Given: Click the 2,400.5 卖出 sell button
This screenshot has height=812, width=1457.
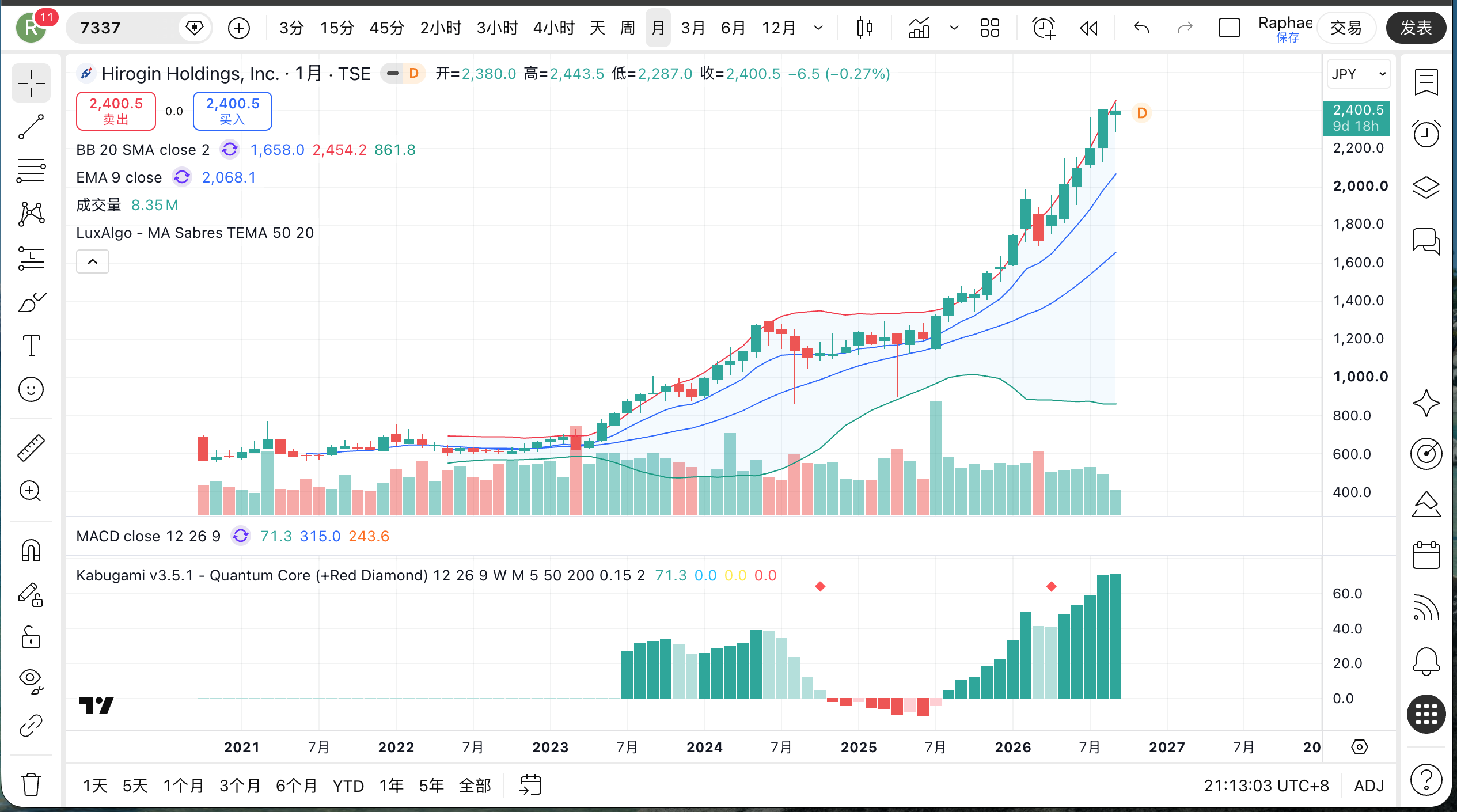Looking at the screenshot, I should [x=116, y=111].
